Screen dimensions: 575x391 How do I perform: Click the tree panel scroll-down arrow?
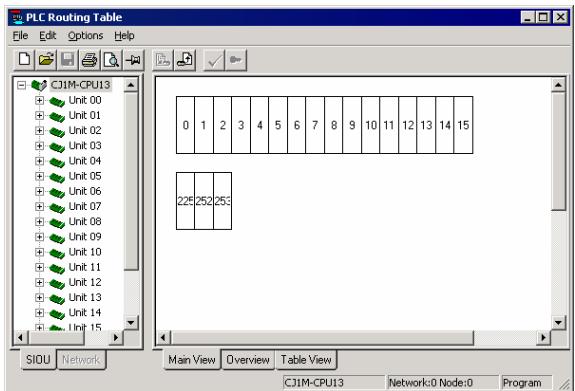coord(131,323)
